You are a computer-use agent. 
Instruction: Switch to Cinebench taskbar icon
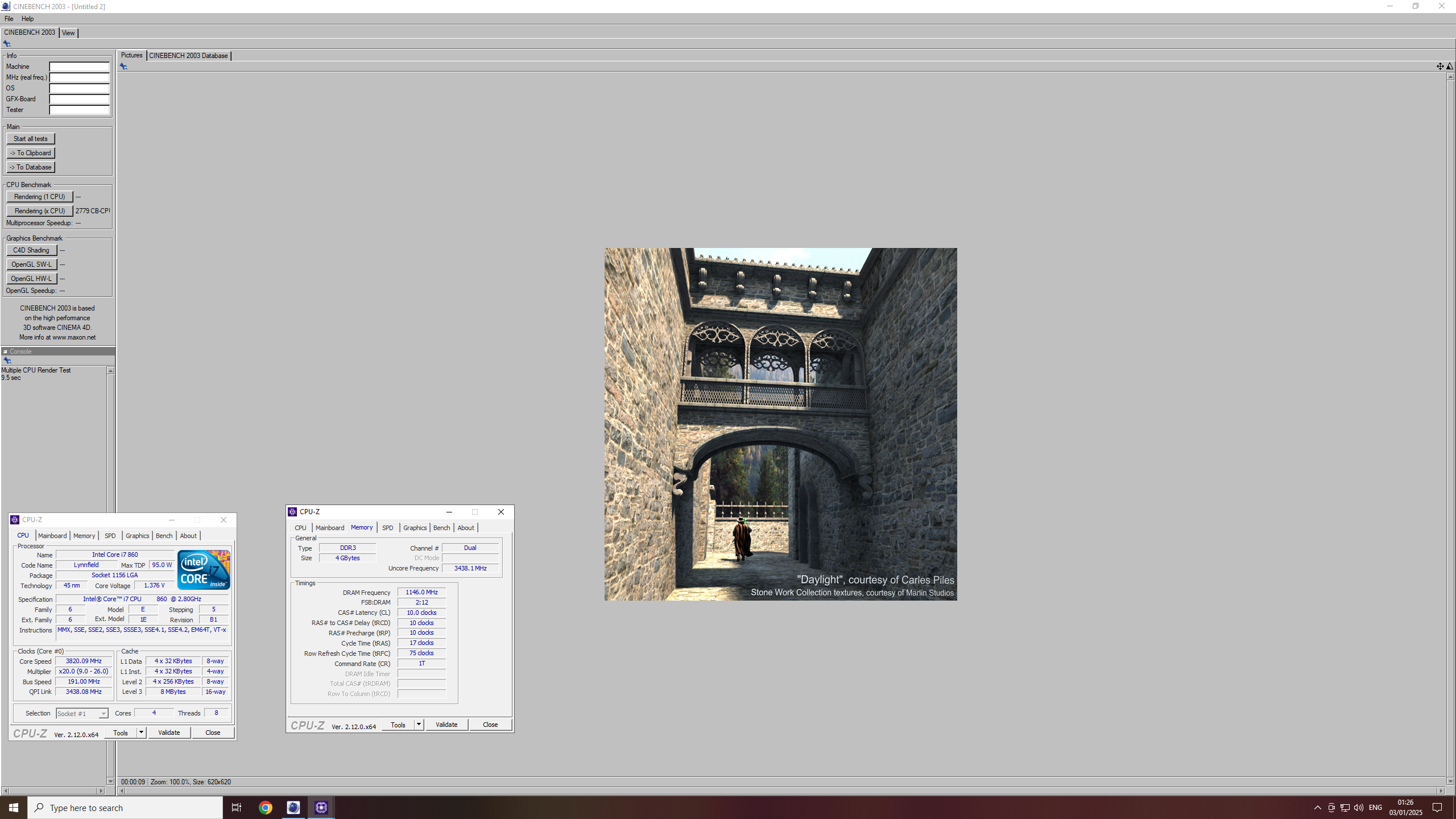[293, 808]
